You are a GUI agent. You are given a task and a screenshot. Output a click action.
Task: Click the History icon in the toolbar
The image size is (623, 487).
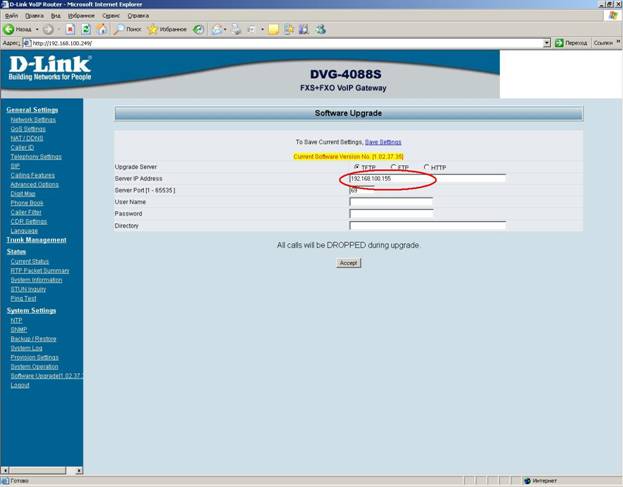click(x=198, y=29)
